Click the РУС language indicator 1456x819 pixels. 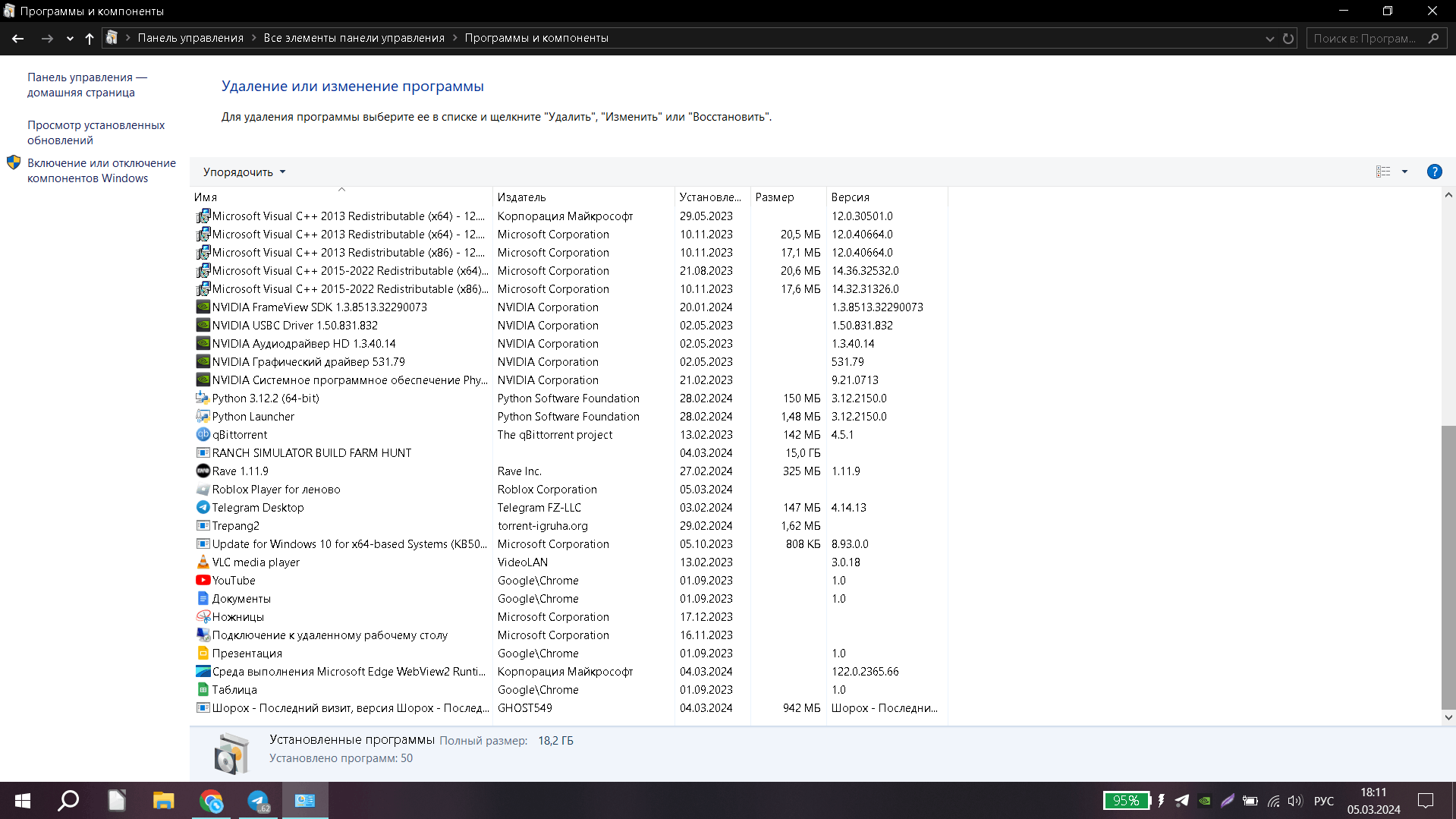click(x=1324, y=801)
